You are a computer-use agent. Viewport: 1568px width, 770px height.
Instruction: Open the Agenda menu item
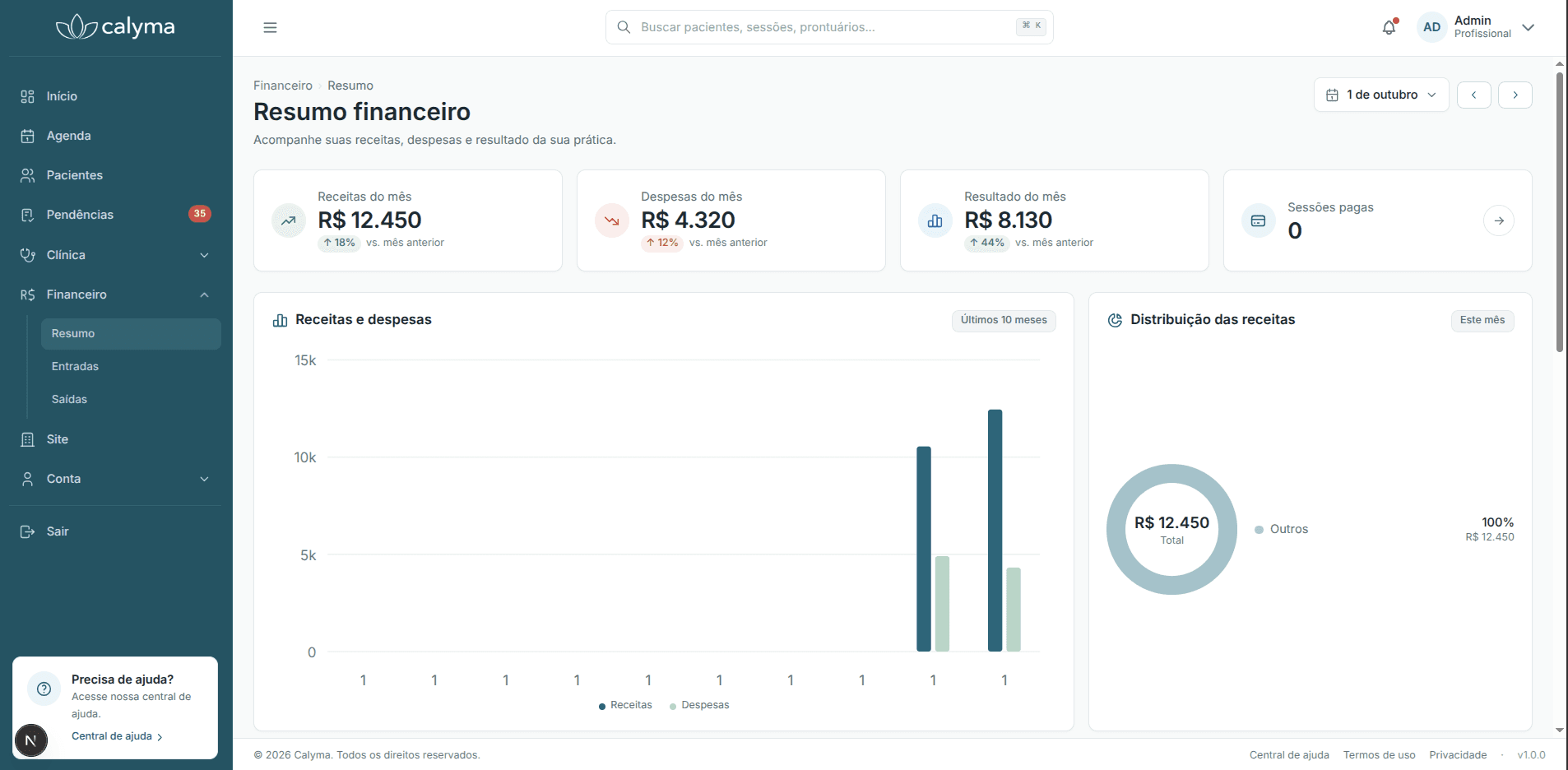[x=115, y=136]
